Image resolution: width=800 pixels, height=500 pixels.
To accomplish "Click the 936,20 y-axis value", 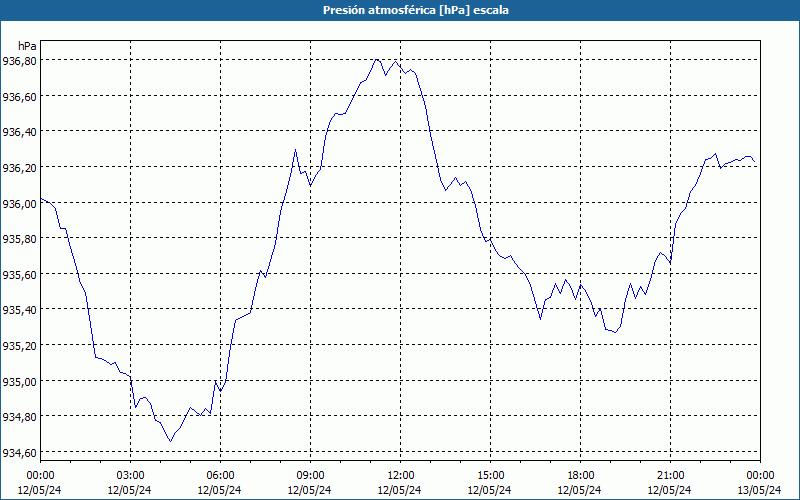I will pos(19,167).
